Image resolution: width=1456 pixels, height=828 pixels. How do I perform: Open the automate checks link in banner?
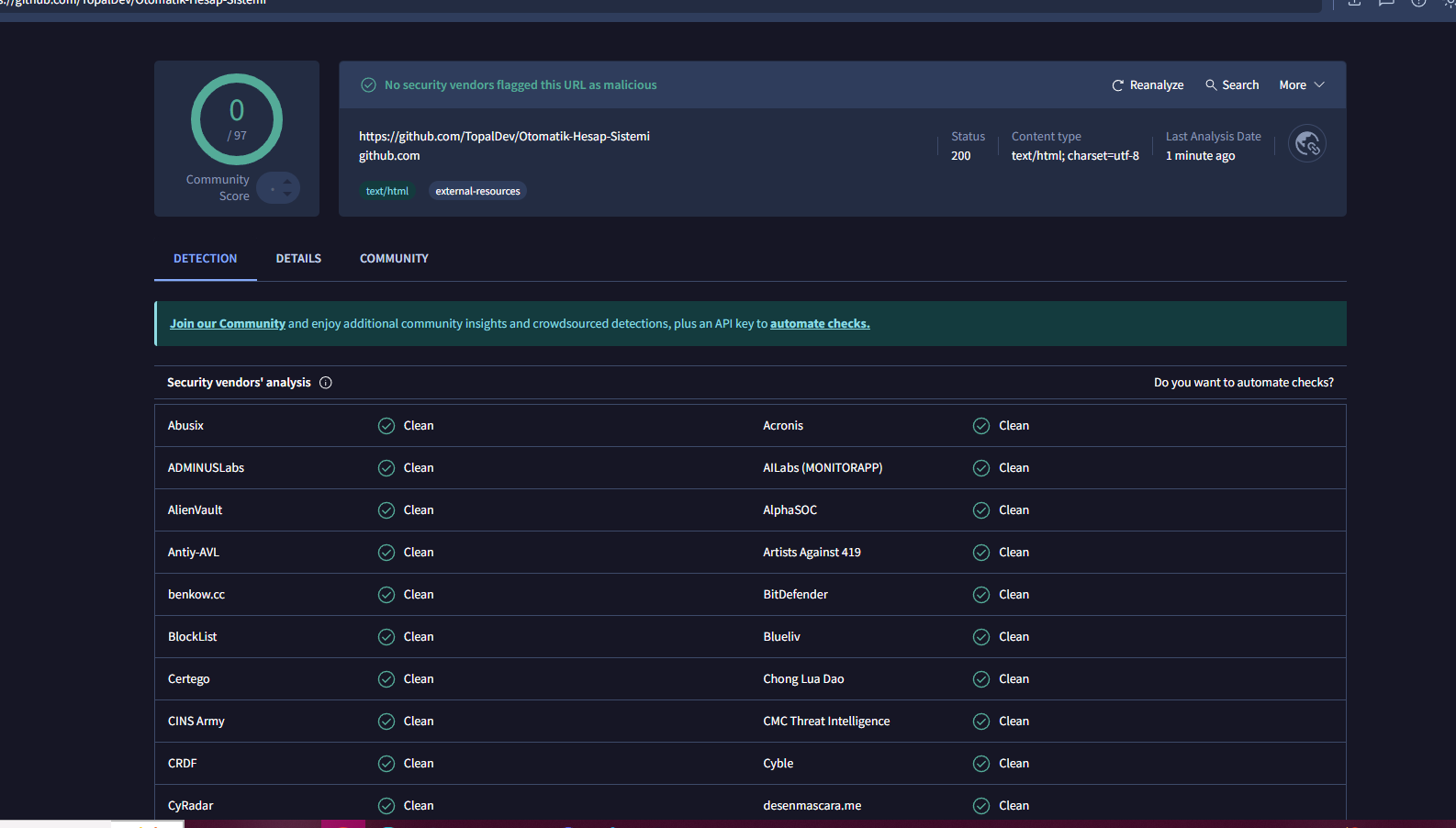pyautogui.click(x=819, y=324)
